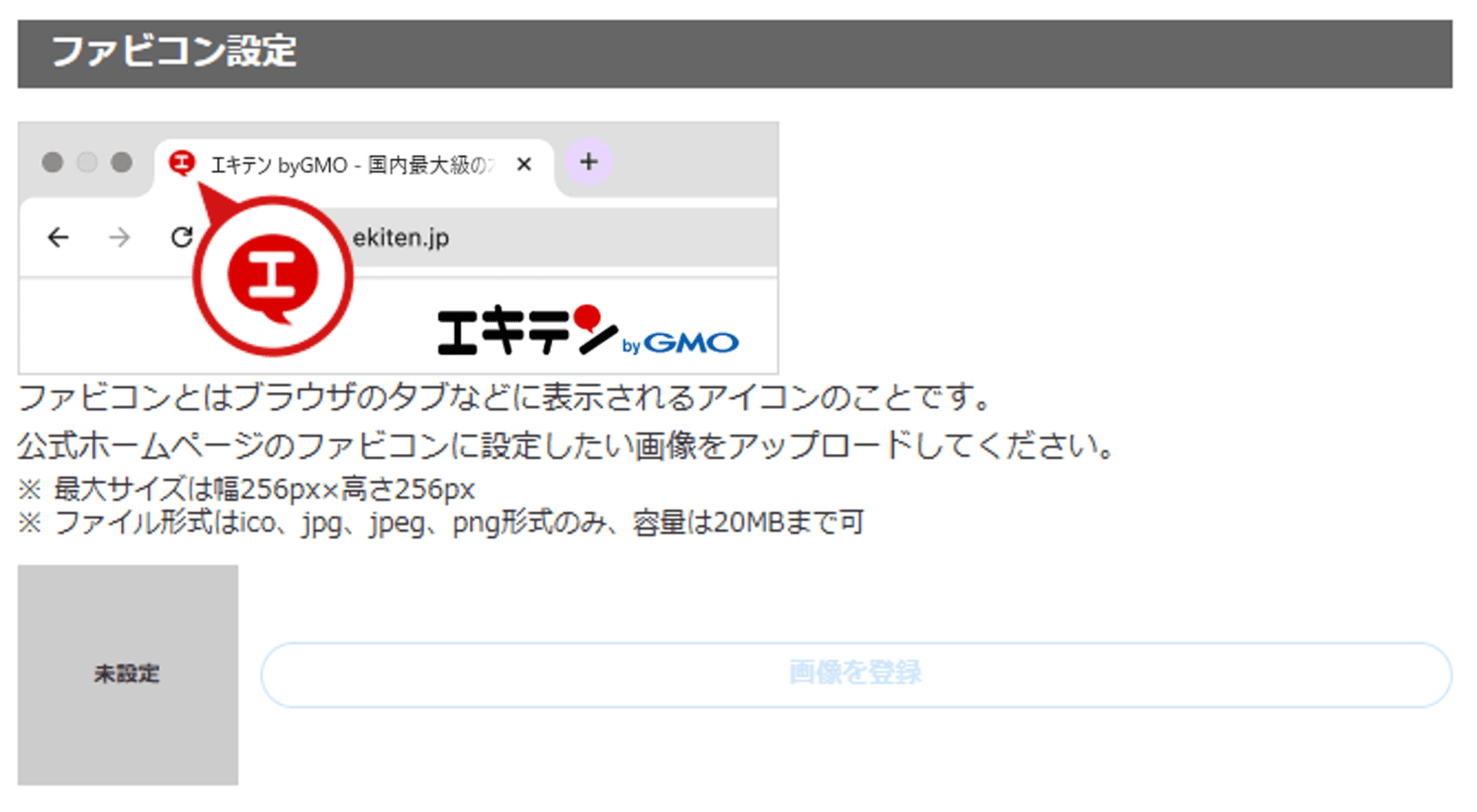This screenshot has height=812, width=1477.
Task: Click the light gray middle window dot
Action: [87, 162]
